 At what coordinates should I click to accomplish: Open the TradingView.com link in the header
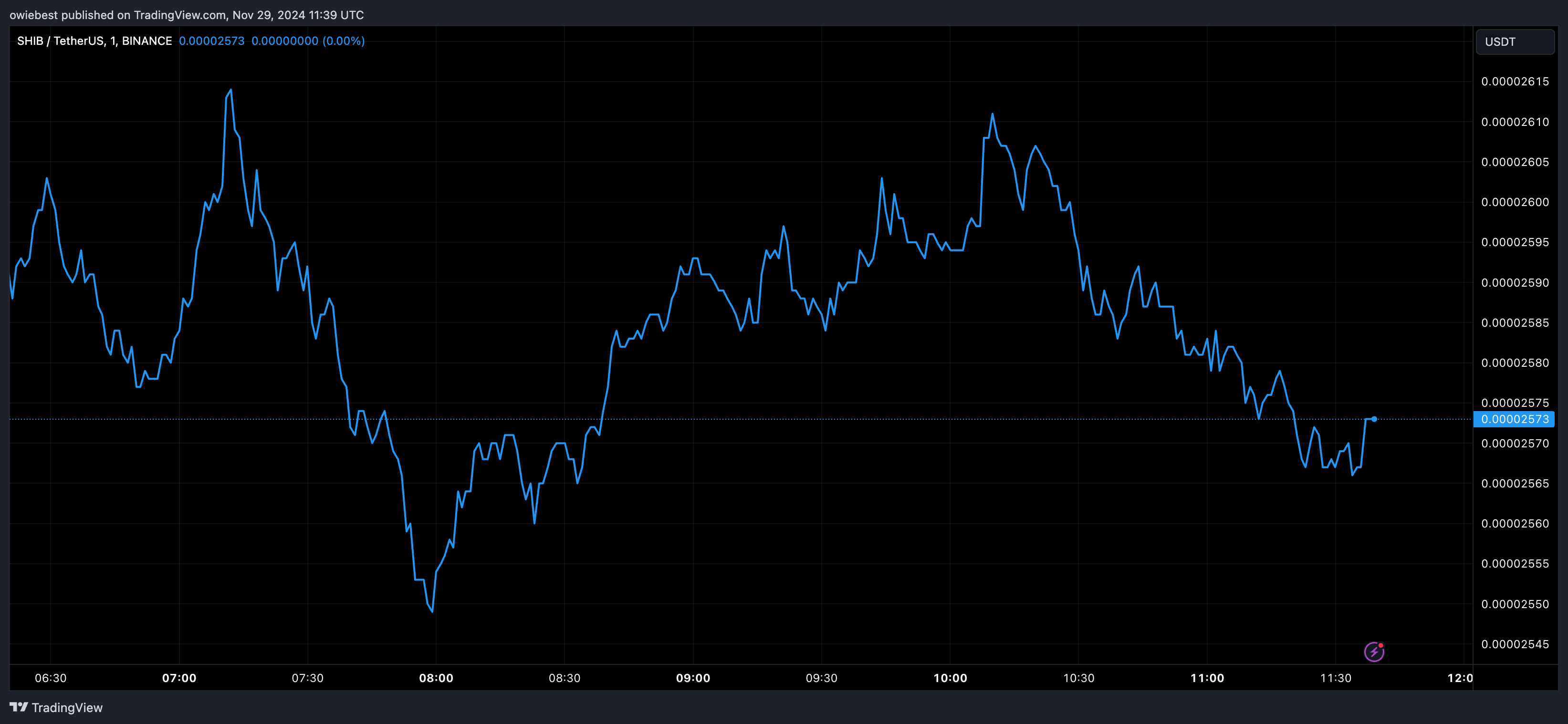pyautogui.click(x=181, y=15)
